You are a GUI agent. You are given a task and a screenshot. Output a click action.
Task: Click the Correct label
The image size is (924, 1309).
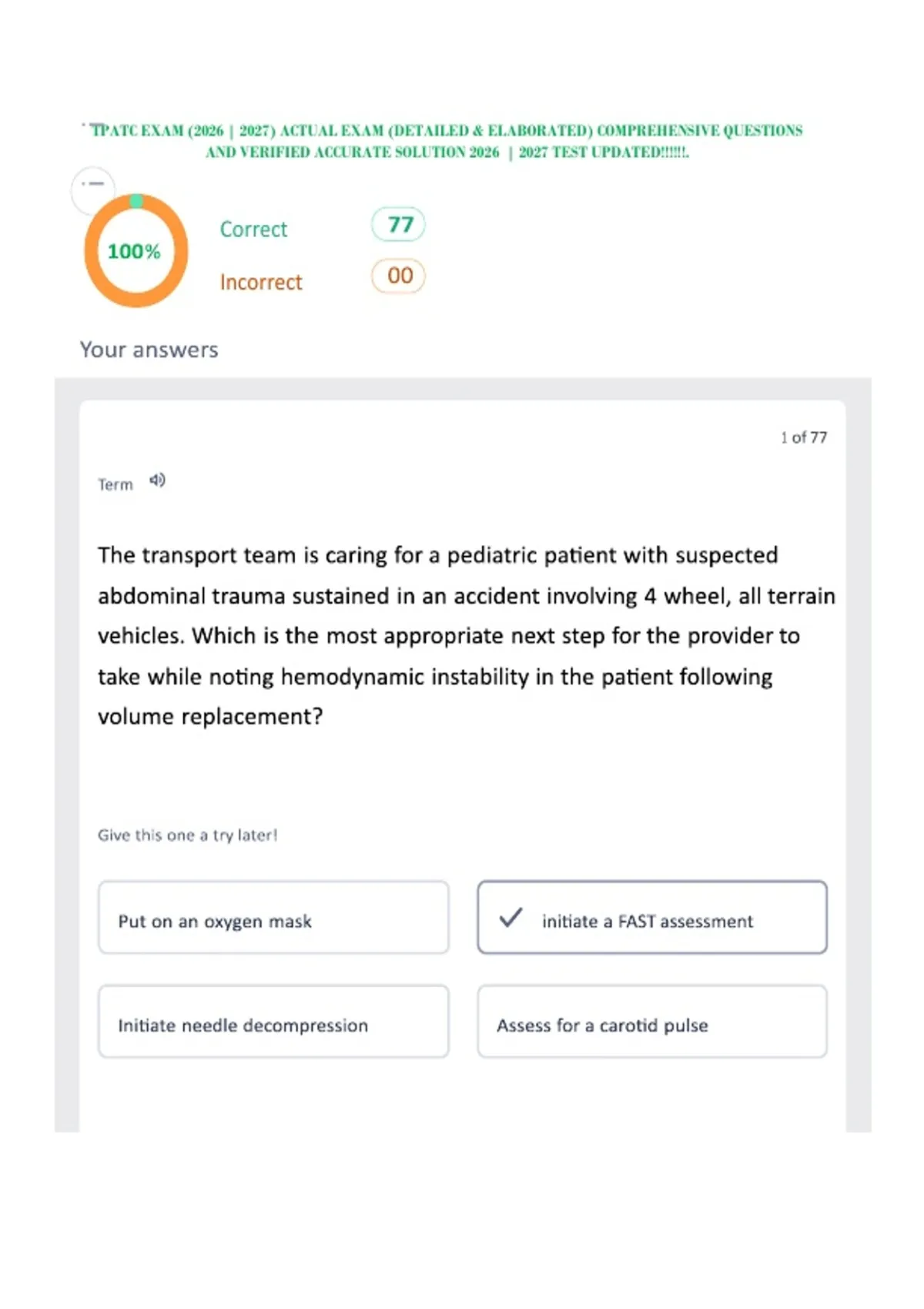[x=253, y=229]
